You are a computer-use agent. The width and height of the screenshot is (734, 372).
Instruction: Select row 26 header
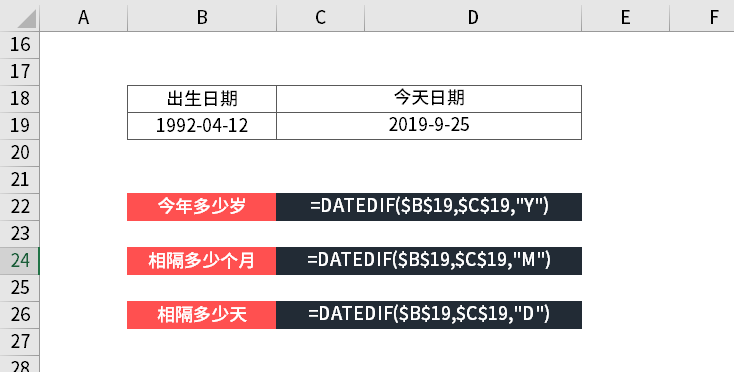pos(20,315)
